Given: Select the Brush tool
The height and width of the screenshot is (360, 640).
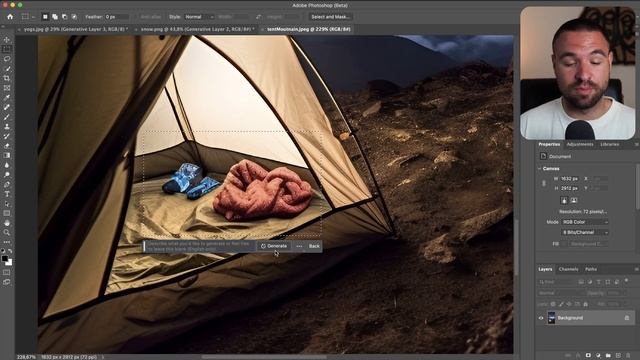Looking at the screenshot, I should pos(7,117).
